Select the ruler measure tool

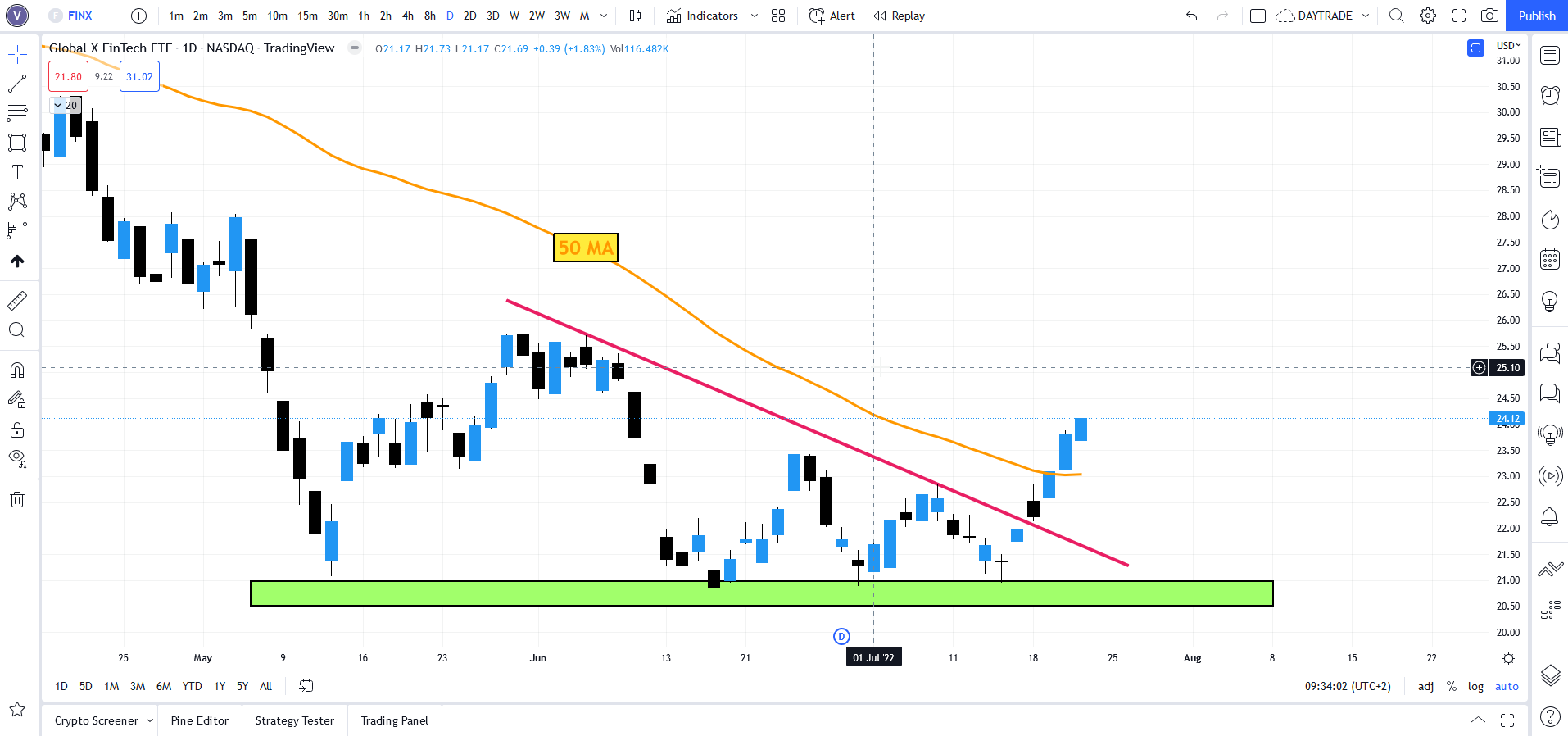click(x=17, y=301)
